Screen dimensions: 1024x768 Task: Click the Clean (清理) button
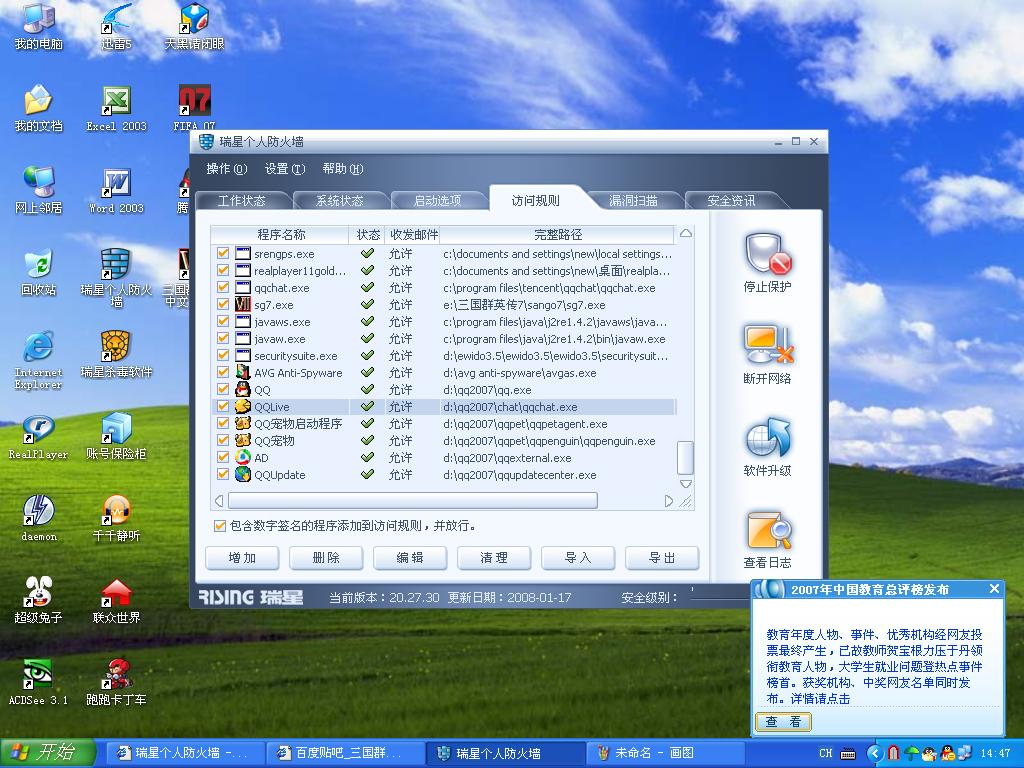point(494,558)
